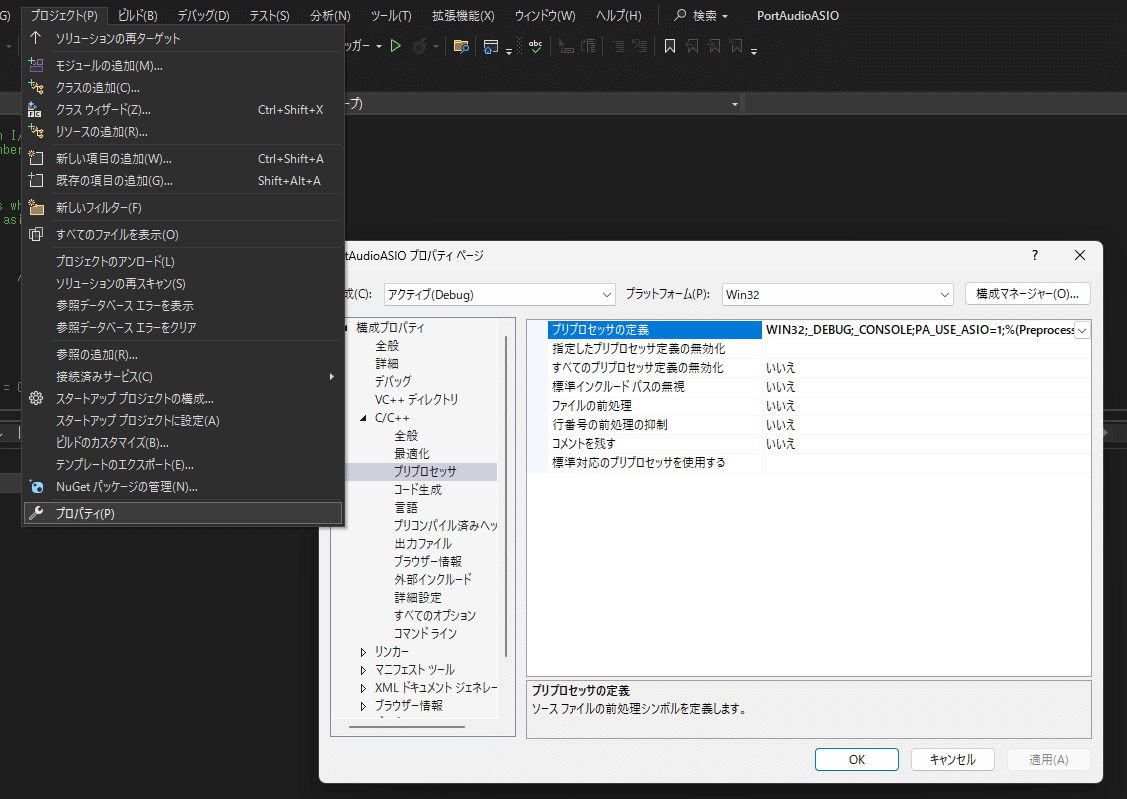Click the Toggle Bookmark toolbar icon
The image size is (1127, 799).
670,46
